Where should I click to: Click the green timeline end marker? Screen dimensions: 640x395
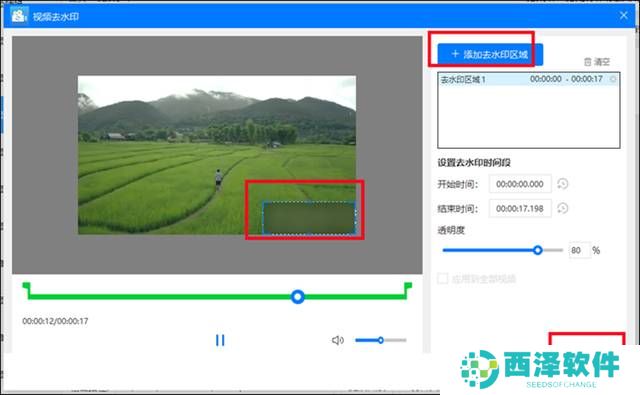pyautogui.click(x=407, y=290)
